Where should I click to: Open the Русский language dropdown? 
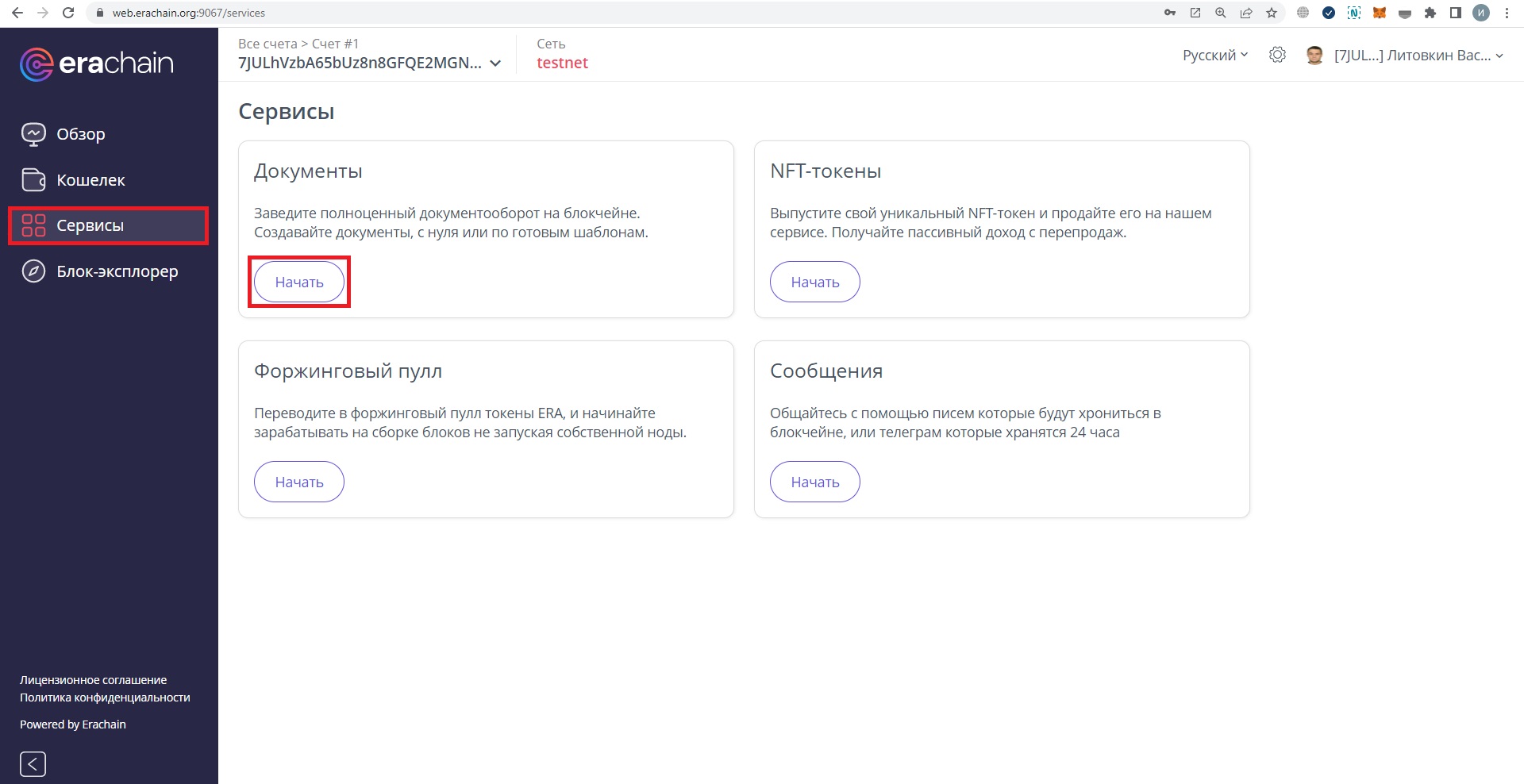1214,55
